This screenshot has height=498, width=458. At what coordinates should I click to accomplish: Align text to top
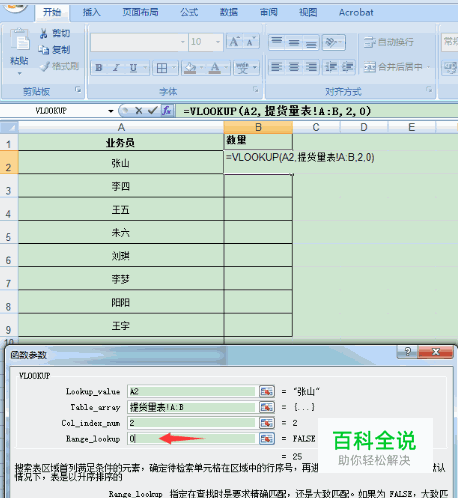coord(277,42)
